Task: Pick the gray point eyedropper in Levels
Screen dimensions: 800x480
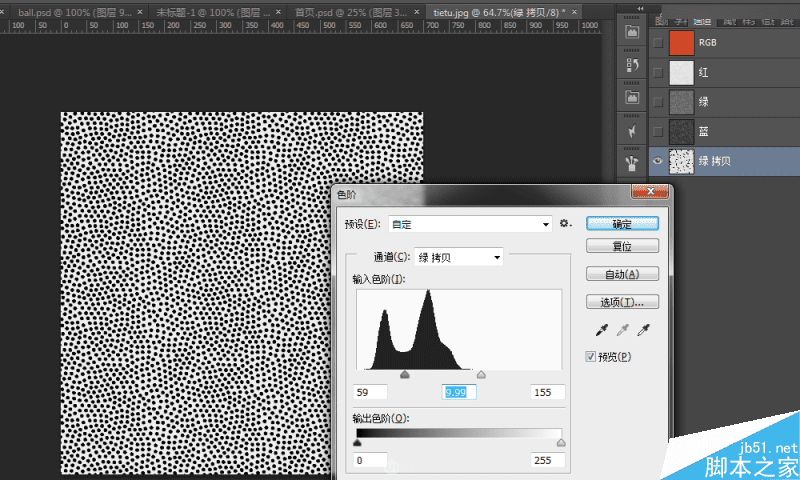Action: coord(621,331)
